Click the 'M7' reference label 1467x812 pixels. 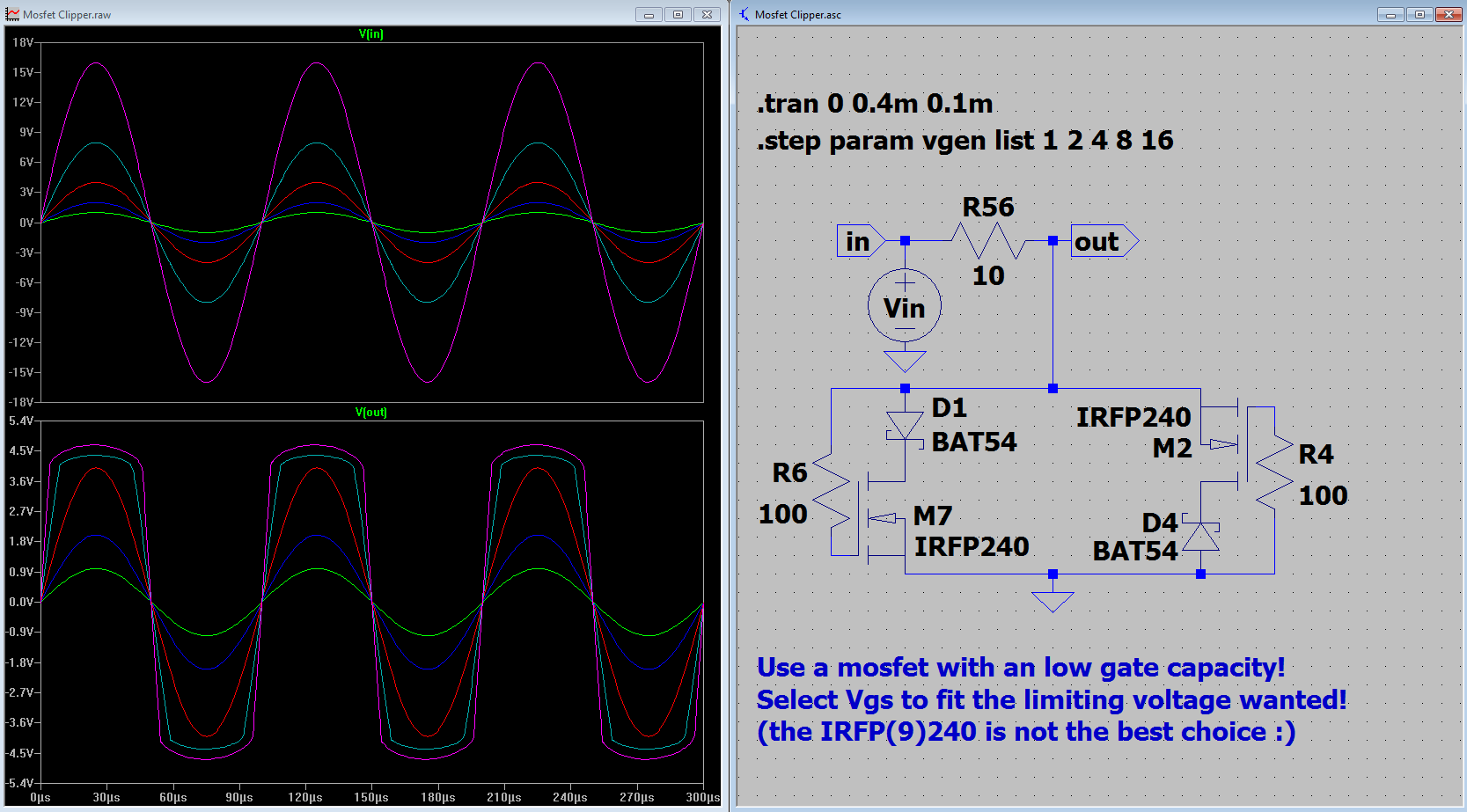933,516
